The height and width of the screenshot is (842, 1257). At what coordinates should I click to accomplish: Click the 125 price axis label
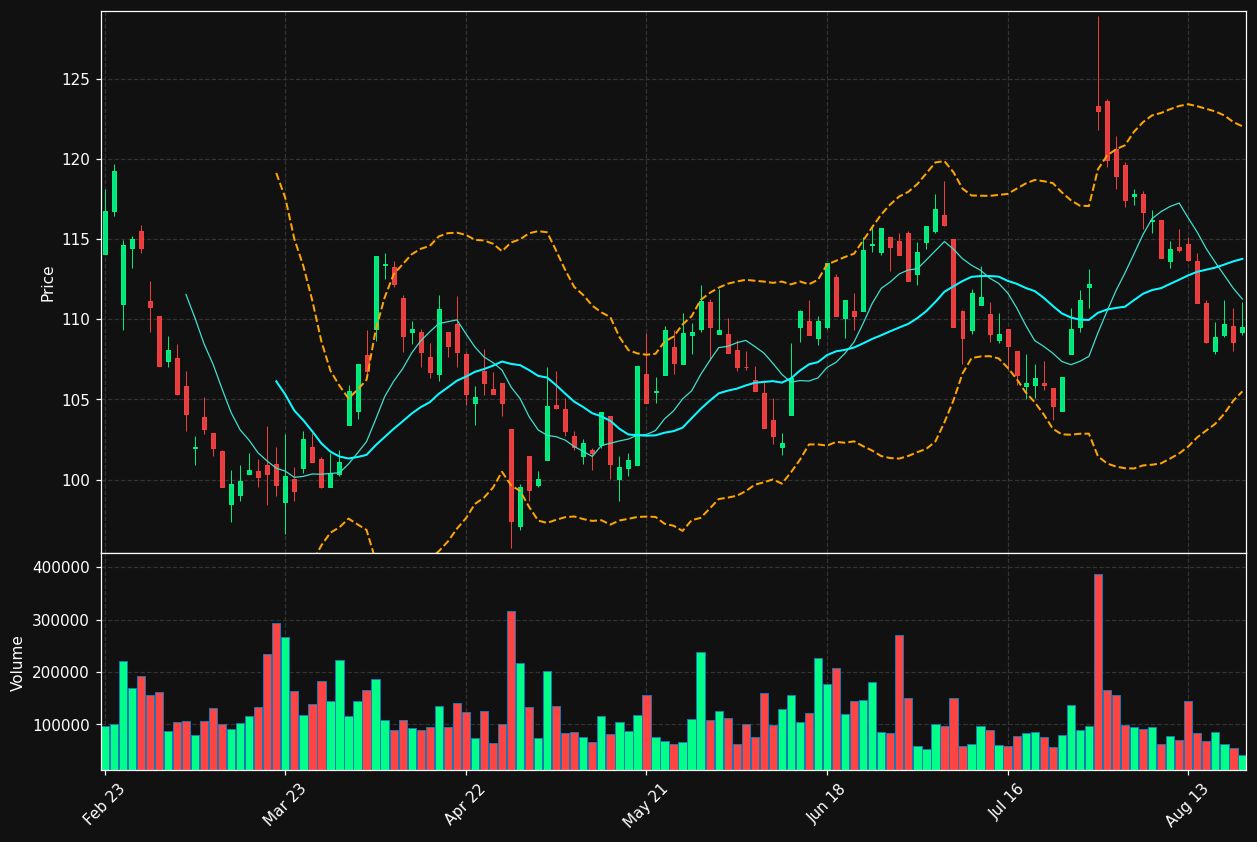(x=76, y=79)
